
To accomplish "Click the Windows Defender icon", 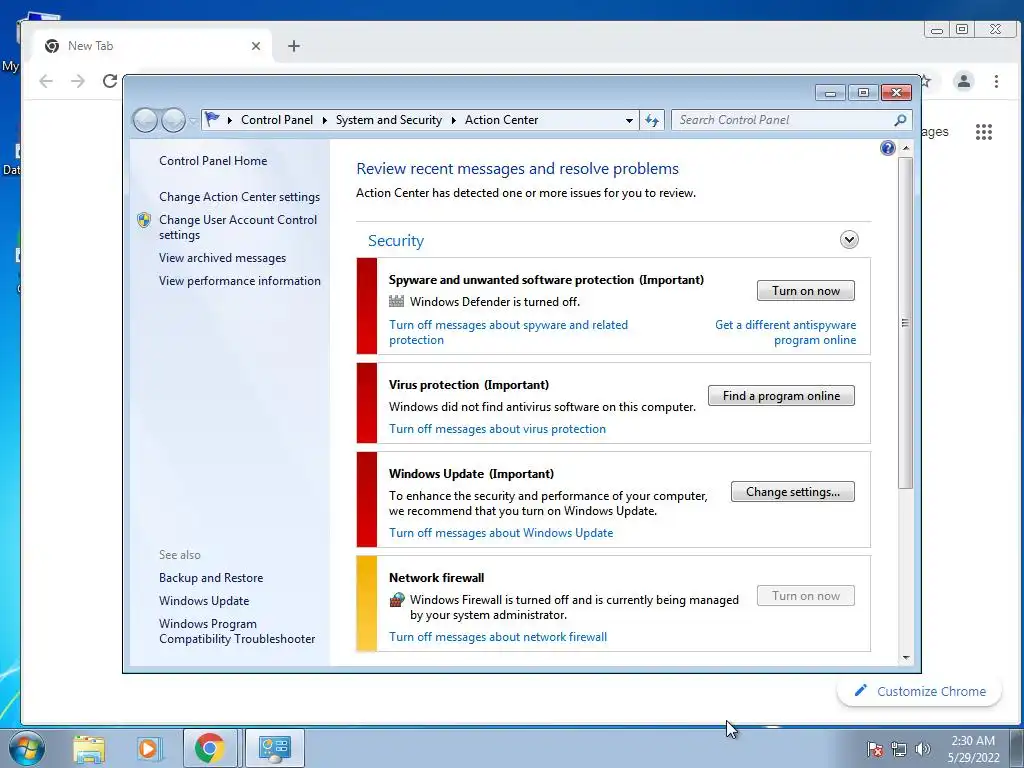I will (x=396, y=301).
